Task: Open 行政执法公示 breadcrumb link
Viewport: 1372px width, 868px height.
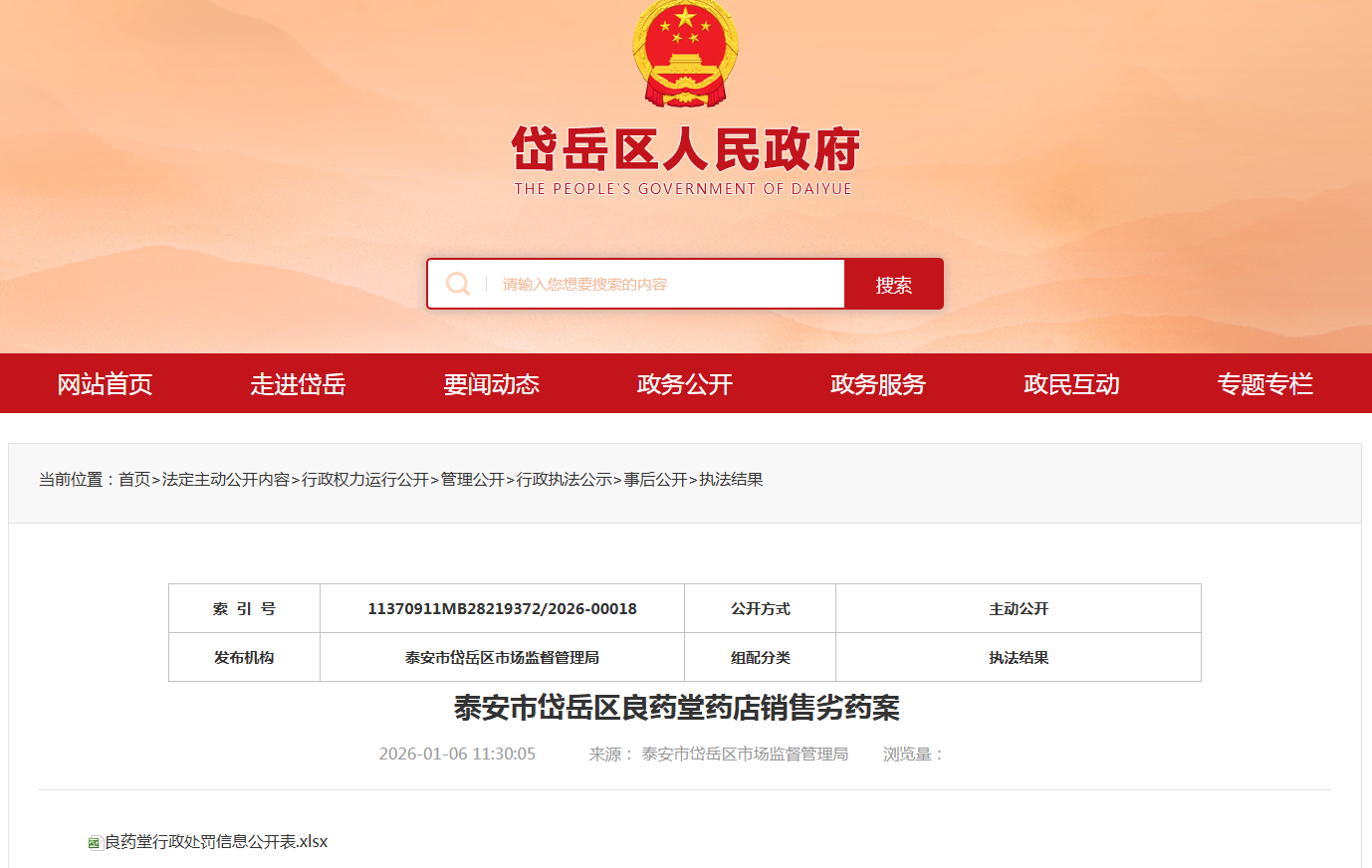Action: pos(565,480)
